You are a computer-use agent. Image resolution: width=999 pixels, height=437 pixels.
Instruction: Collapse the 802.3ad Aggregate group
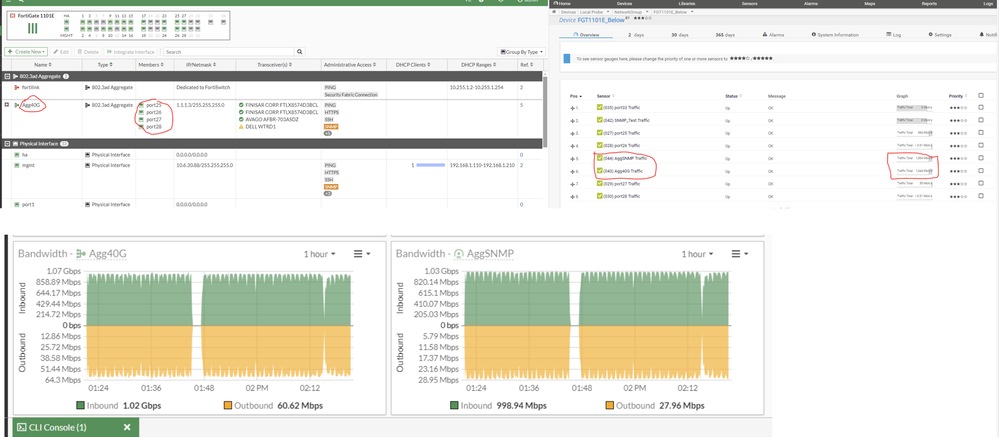[6, 76]
